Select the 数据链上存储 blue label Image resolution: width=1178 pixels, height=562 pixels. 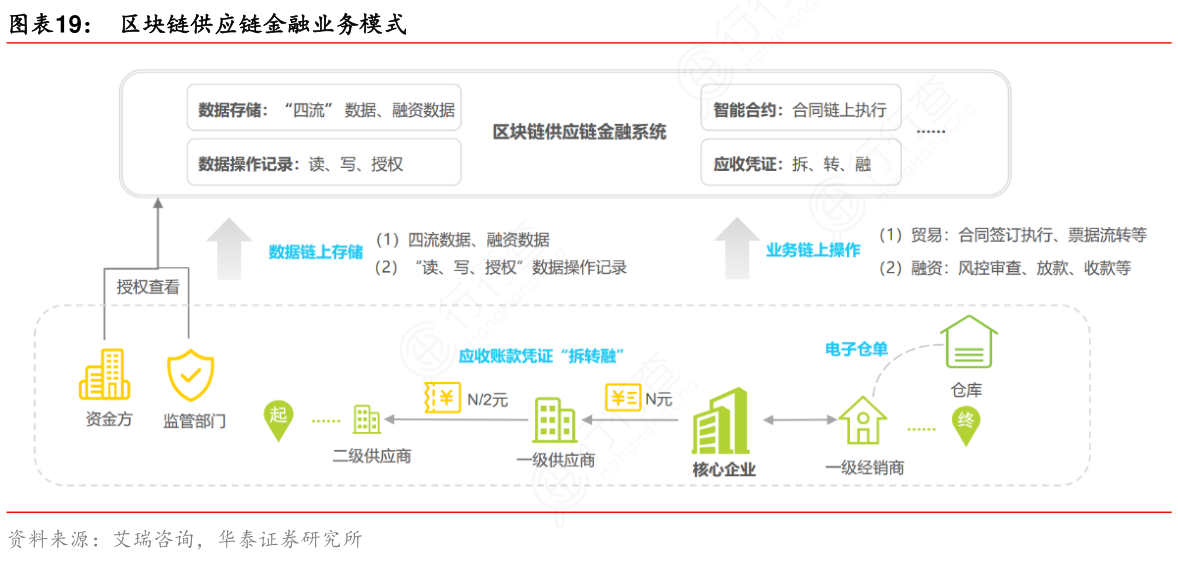[x=316, y=252]
